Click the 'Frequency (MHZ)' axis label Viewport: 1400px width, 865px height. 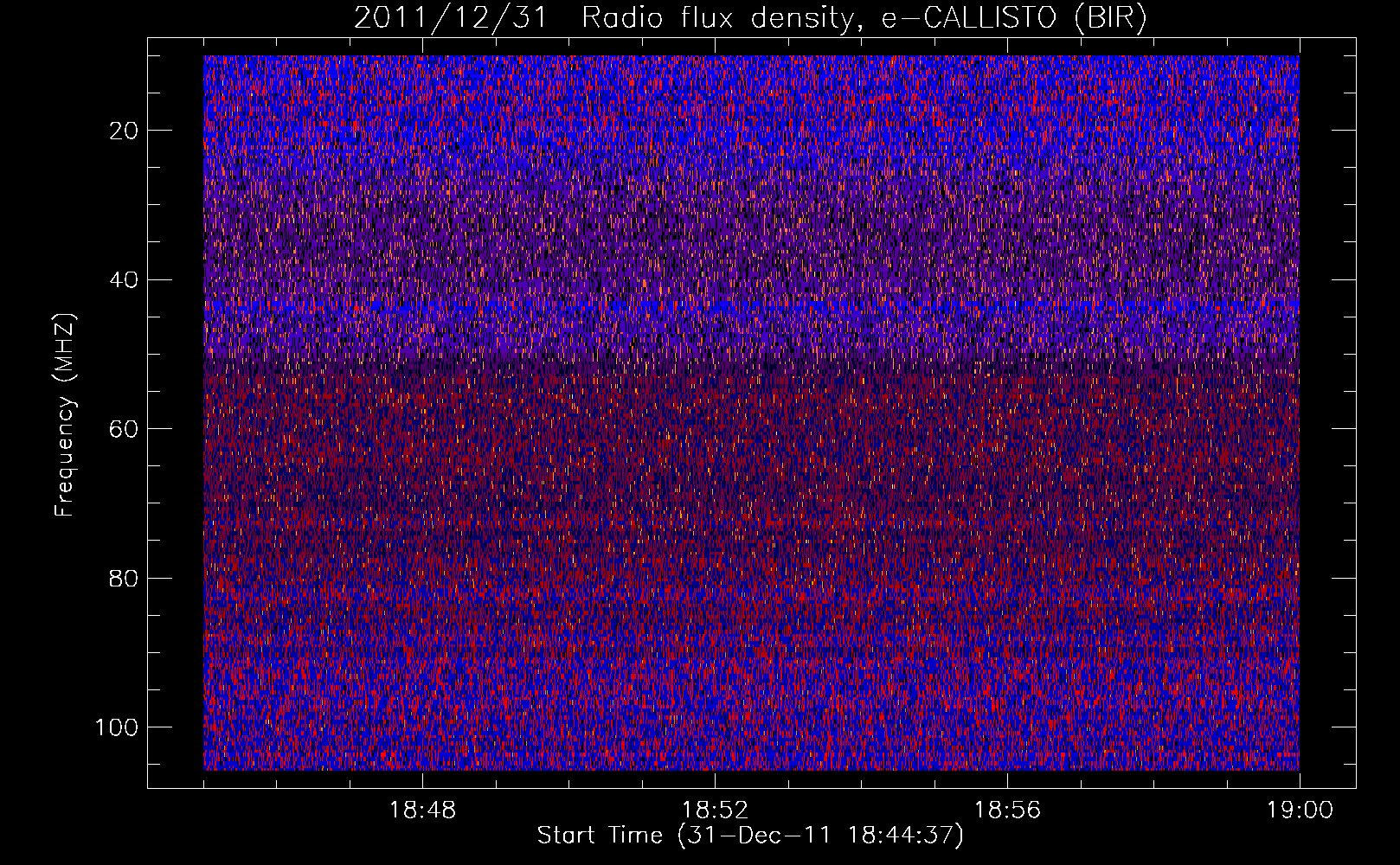(65, 415)
